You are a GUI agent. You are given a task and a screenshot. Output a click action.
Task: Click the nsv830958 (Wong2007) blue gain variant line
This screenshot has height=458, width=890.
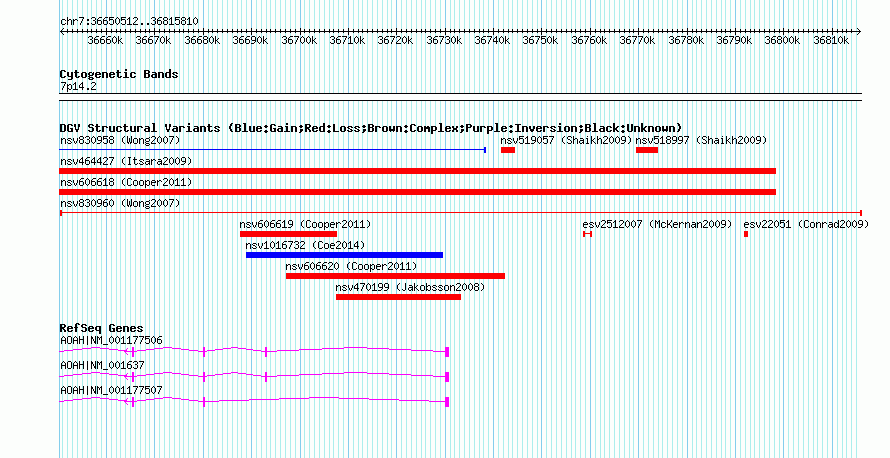click(x=272, y=150)
